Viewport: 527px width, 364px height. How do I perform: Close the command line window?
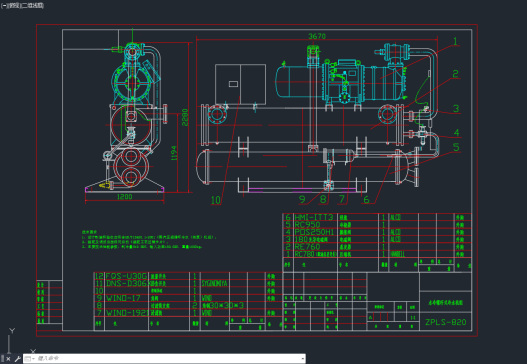(x=8, y=359)
